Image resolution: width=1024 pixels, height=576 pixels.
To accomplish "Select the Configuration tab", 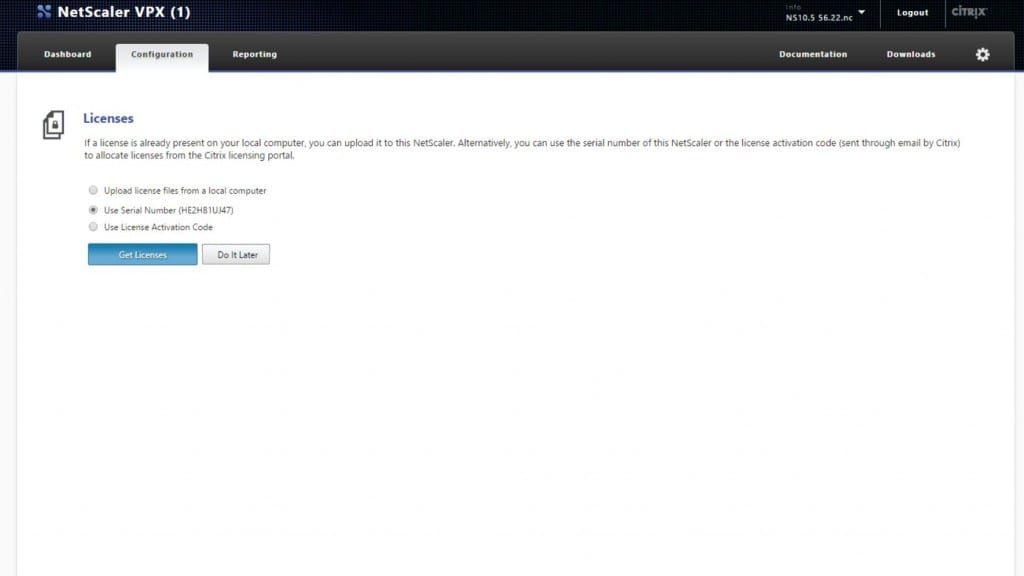I will (x=161, y=54).
